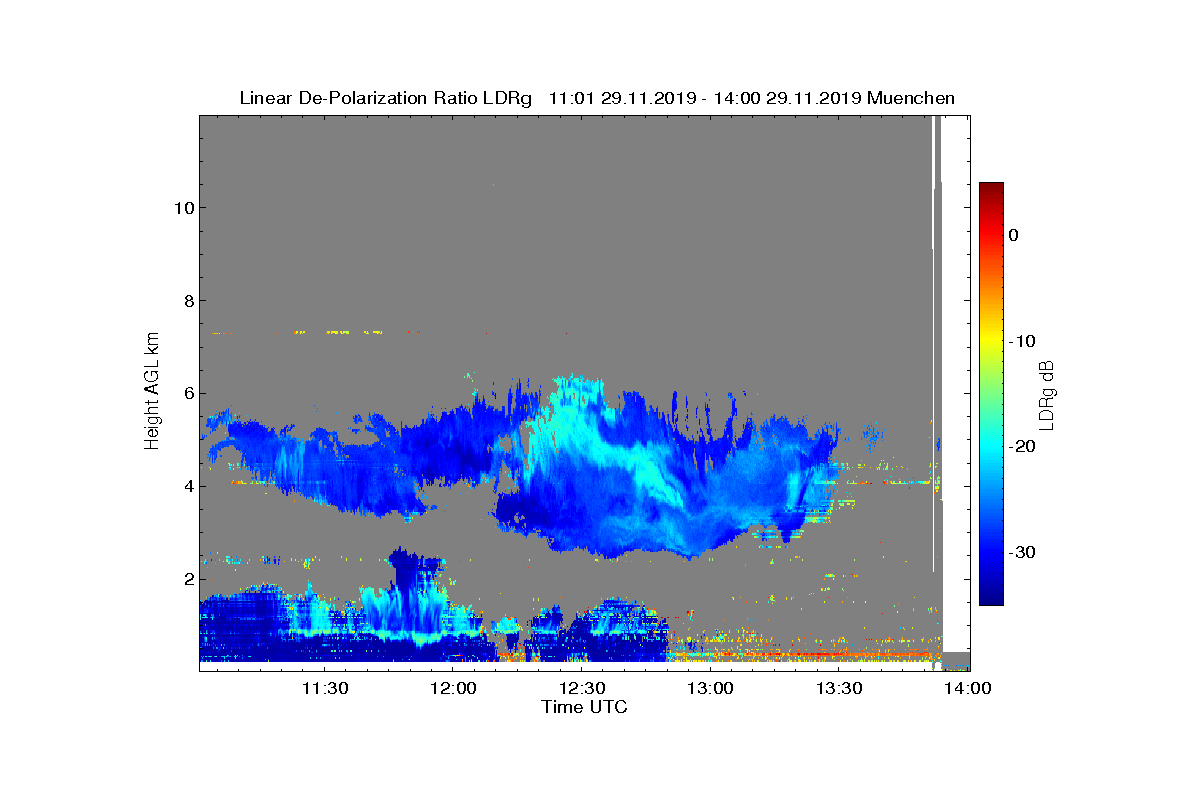Click the colorbar tick label '0'

[x=1013, y=235]
